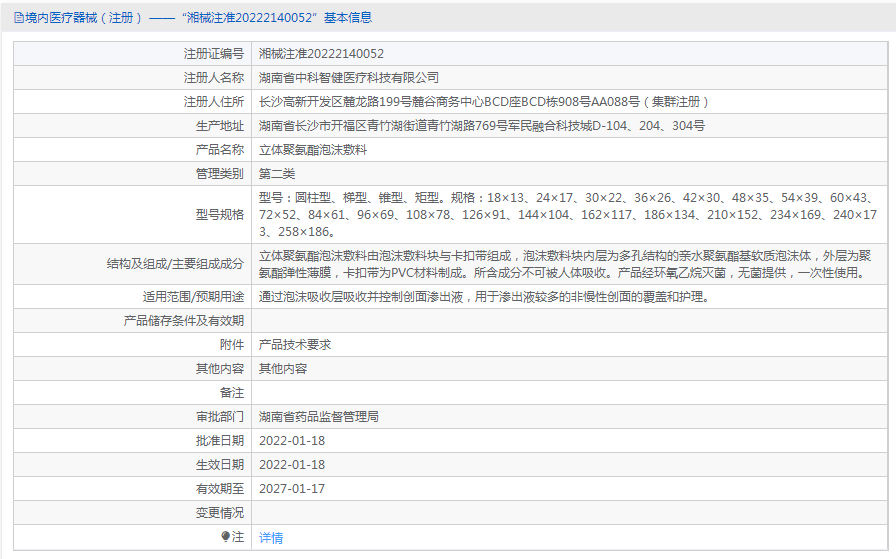Click the 有效期至 label
Image resolution: width=896 pixels, height=559 pixels.
(219, 489)
